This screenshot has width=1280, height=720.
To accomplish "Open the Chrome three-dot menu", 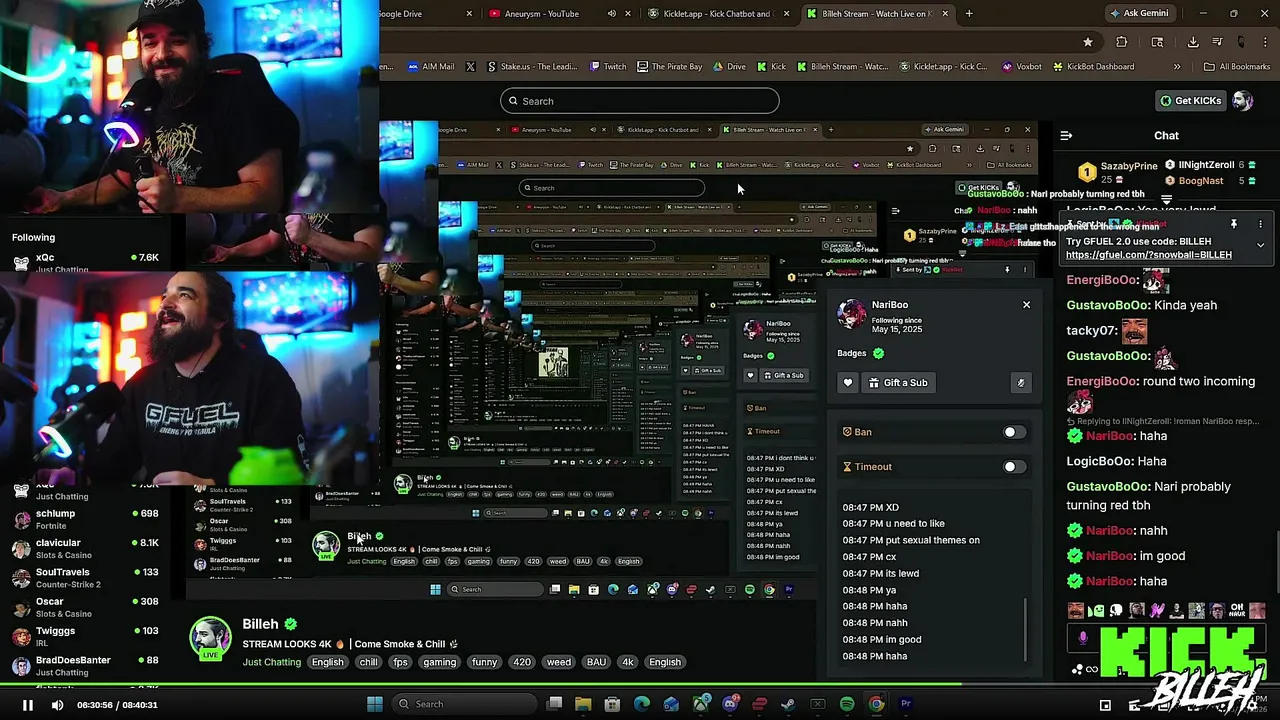I will [1266, 42].
